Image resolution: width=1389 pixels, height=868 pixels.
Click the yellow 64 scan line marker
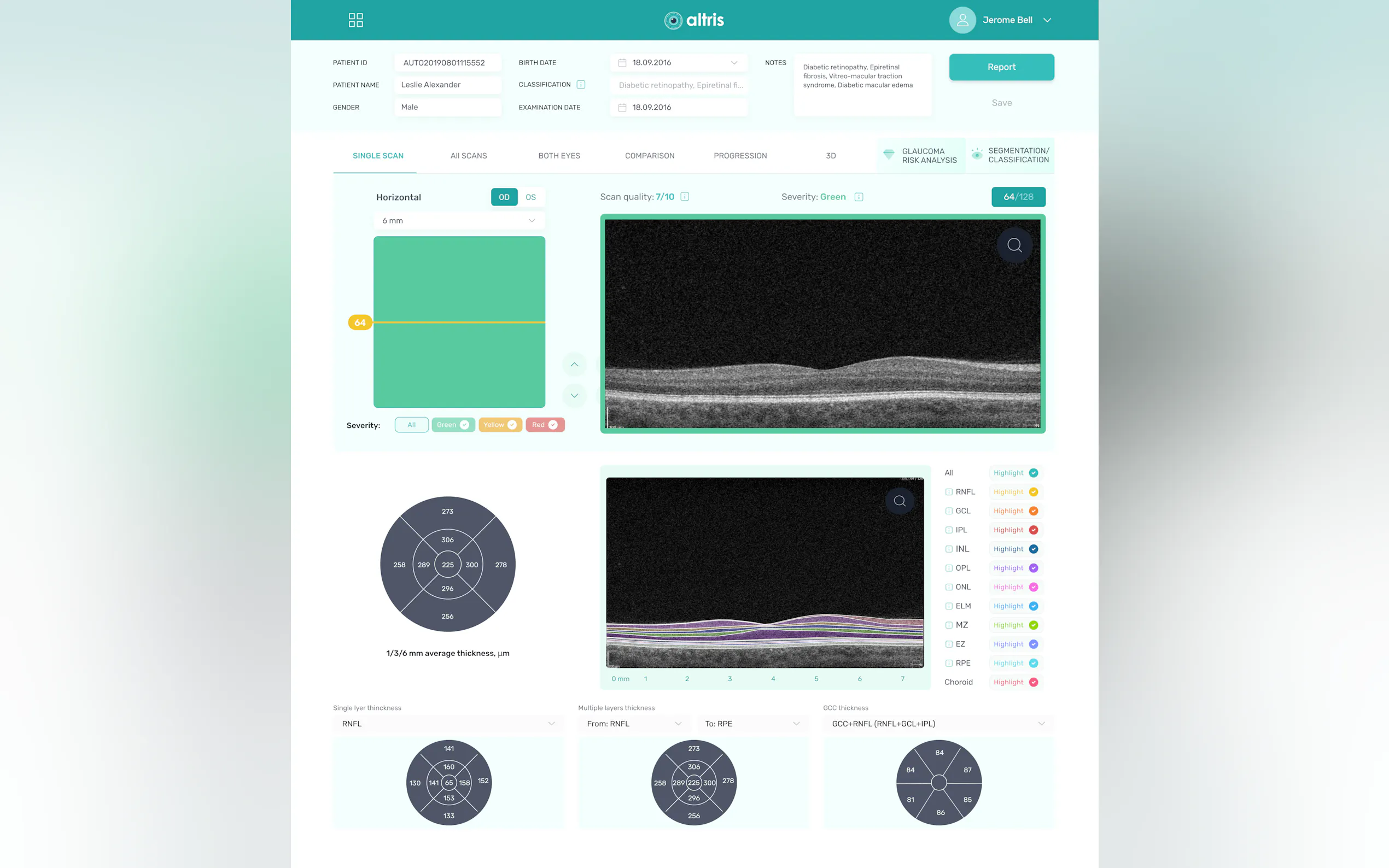(360, 322)
